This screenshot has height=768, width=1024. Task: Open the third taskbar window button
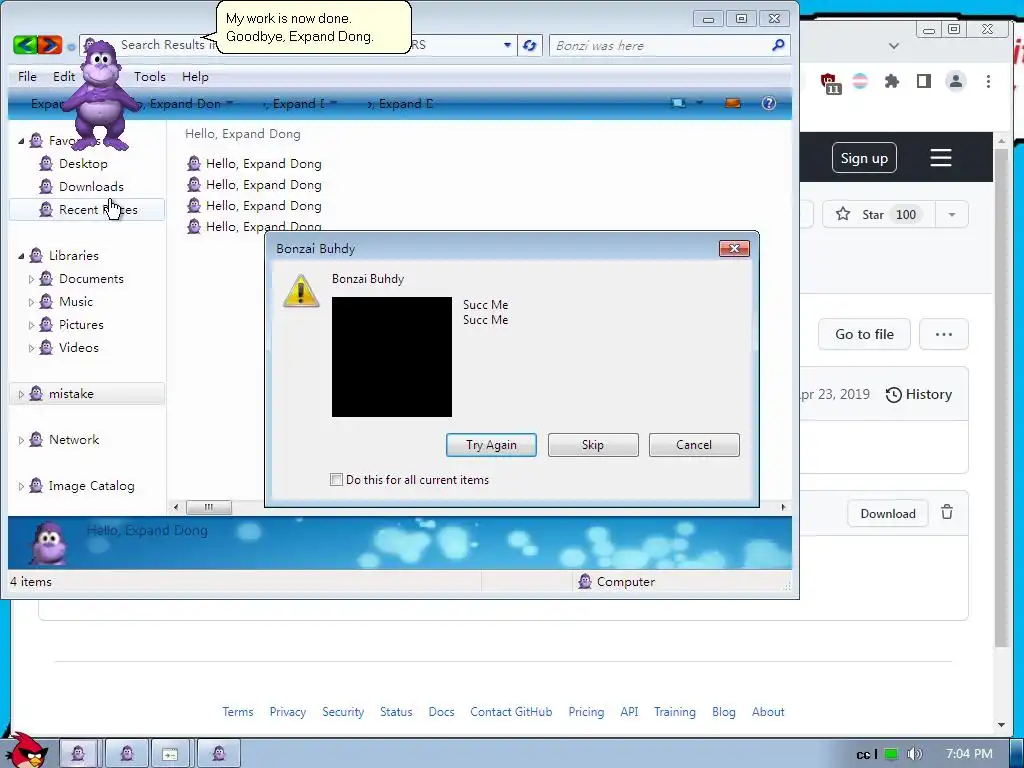click(x=170, y=754)
